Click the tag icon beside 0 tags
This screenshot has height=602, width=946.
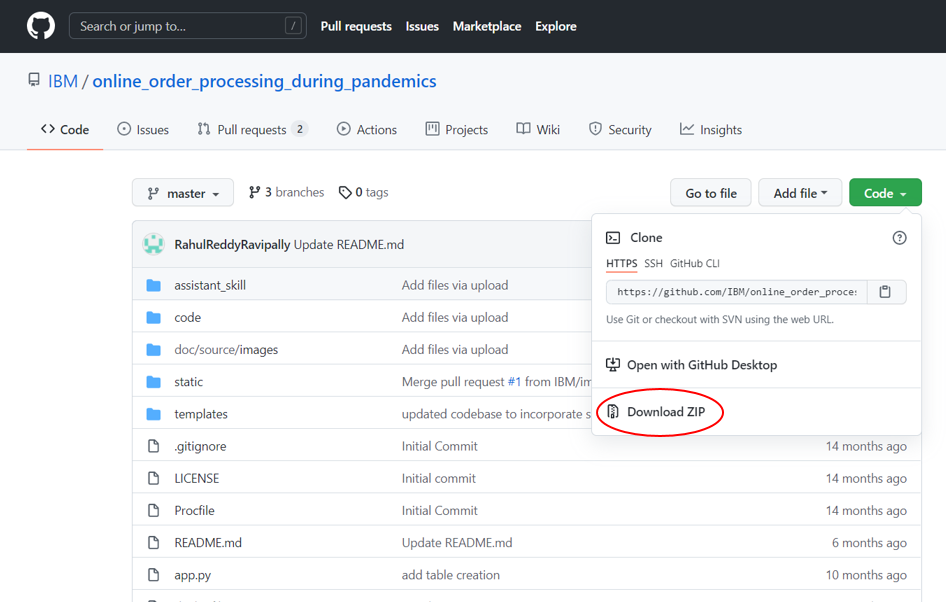[x=345, y=192]
